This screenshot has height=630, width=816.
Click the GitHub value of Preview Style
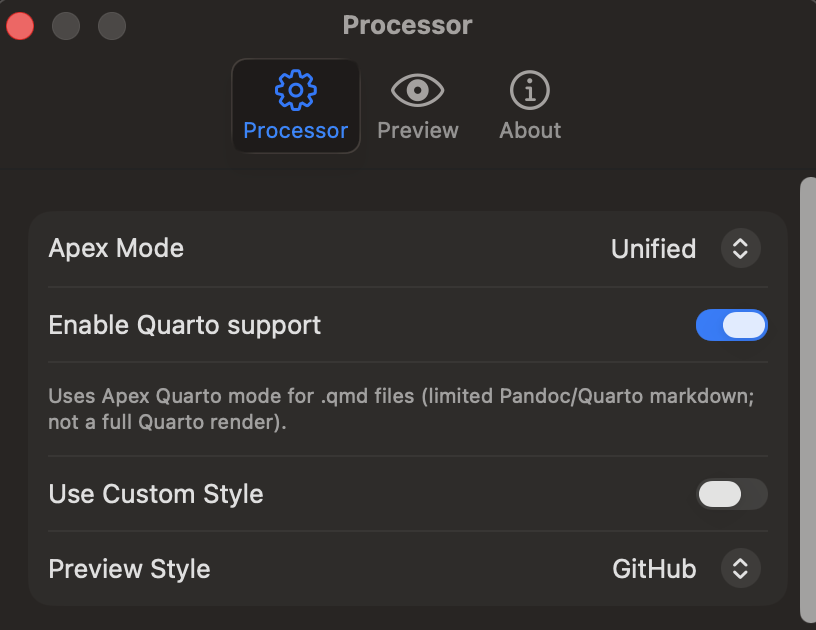654,569
